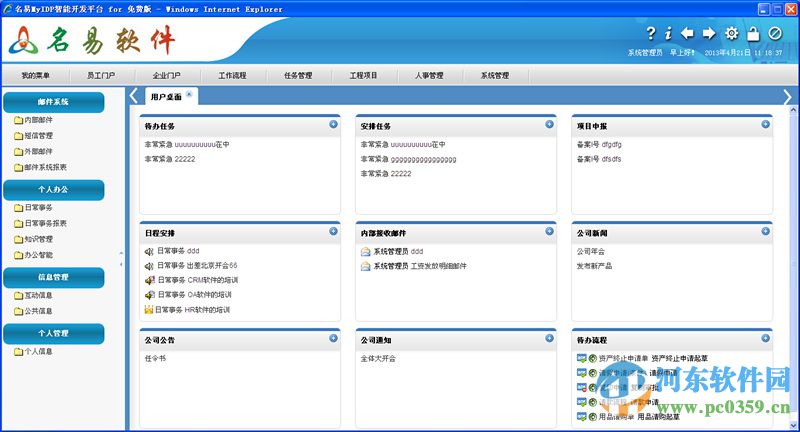Open 邮件系统报表 in sidebar
The height and width of the screenshot is (432, 800).
[x=45, y=167]
